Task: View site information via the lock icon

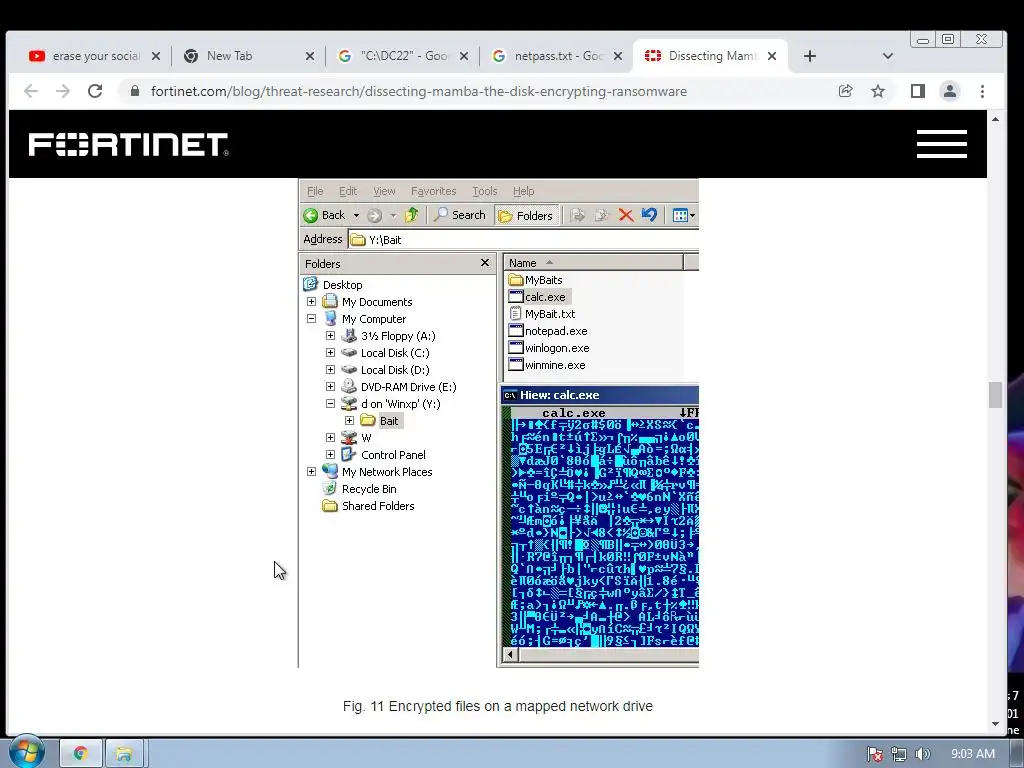Action: tap(135, 91)
